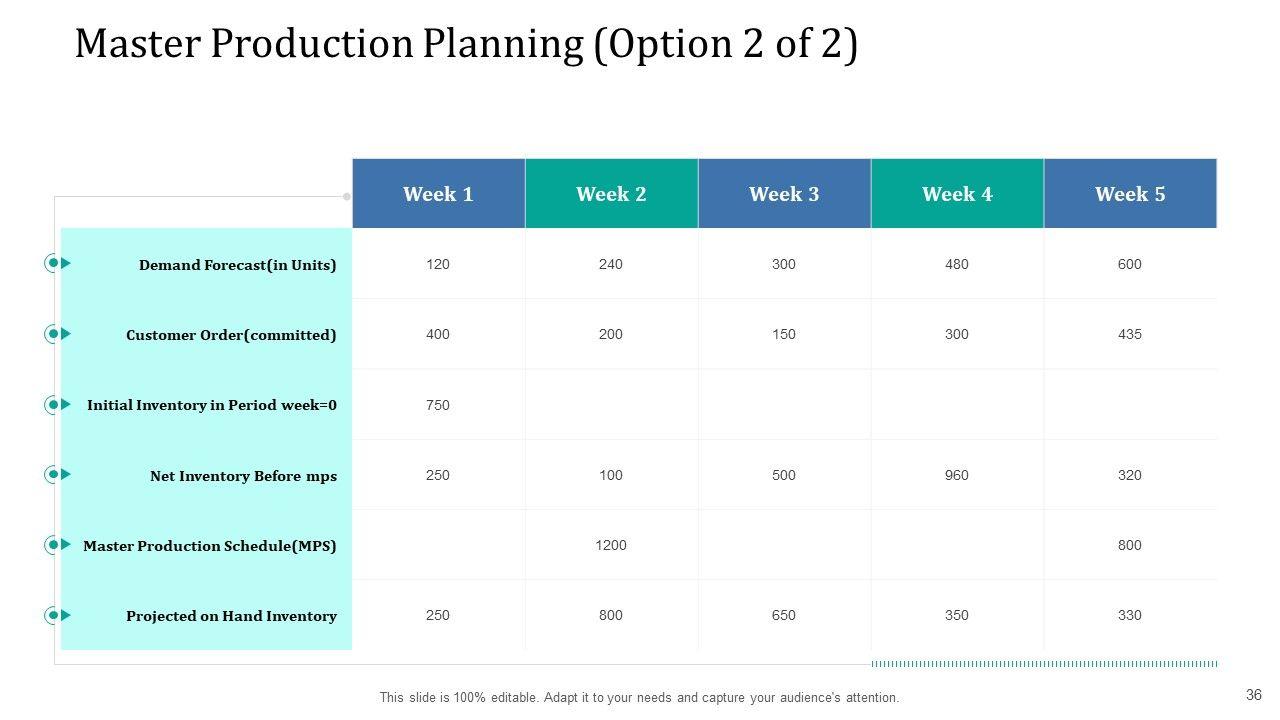Select the 1200 MPS value in Week 2
This screenshot has height=720, width=1280.
pos(611,545)
